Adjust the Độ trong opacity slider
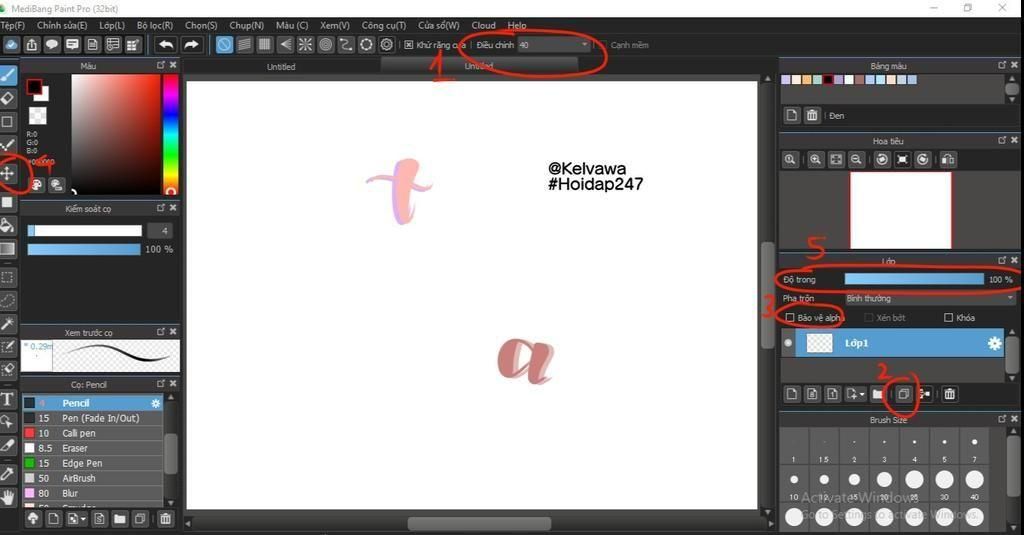 914,280
